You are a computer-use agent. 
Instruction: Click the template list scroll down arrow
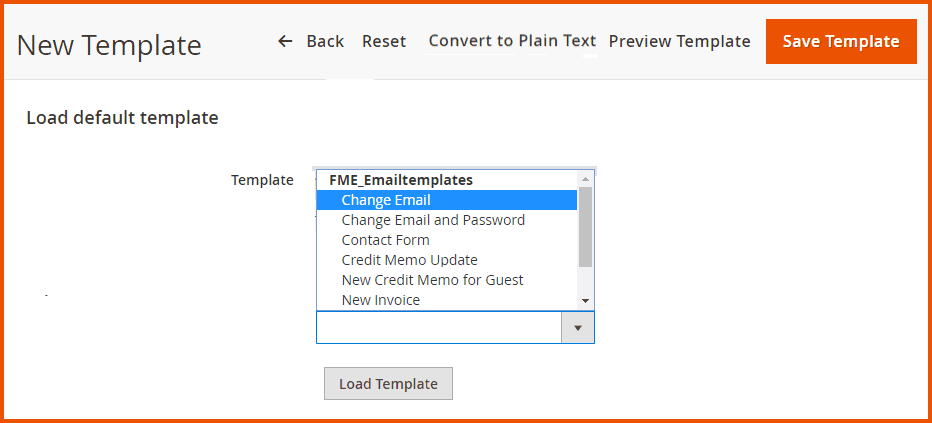(x=586, y=301)
